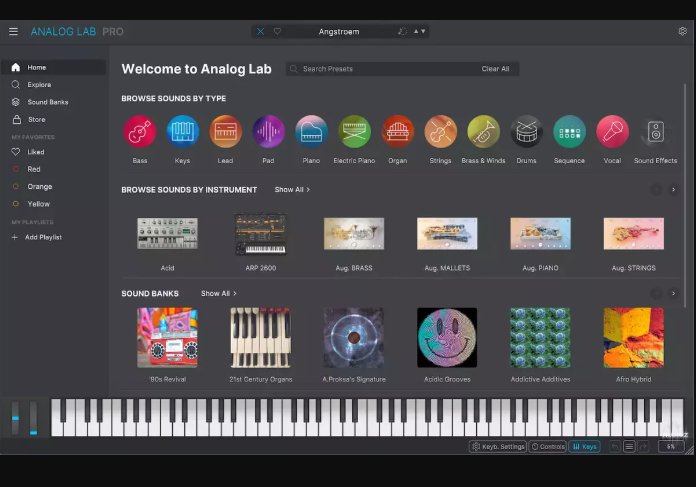Go to Home in sidebar
Viewport: 696px width, 487px height.
pyautogui.click(x=53, y=67)
